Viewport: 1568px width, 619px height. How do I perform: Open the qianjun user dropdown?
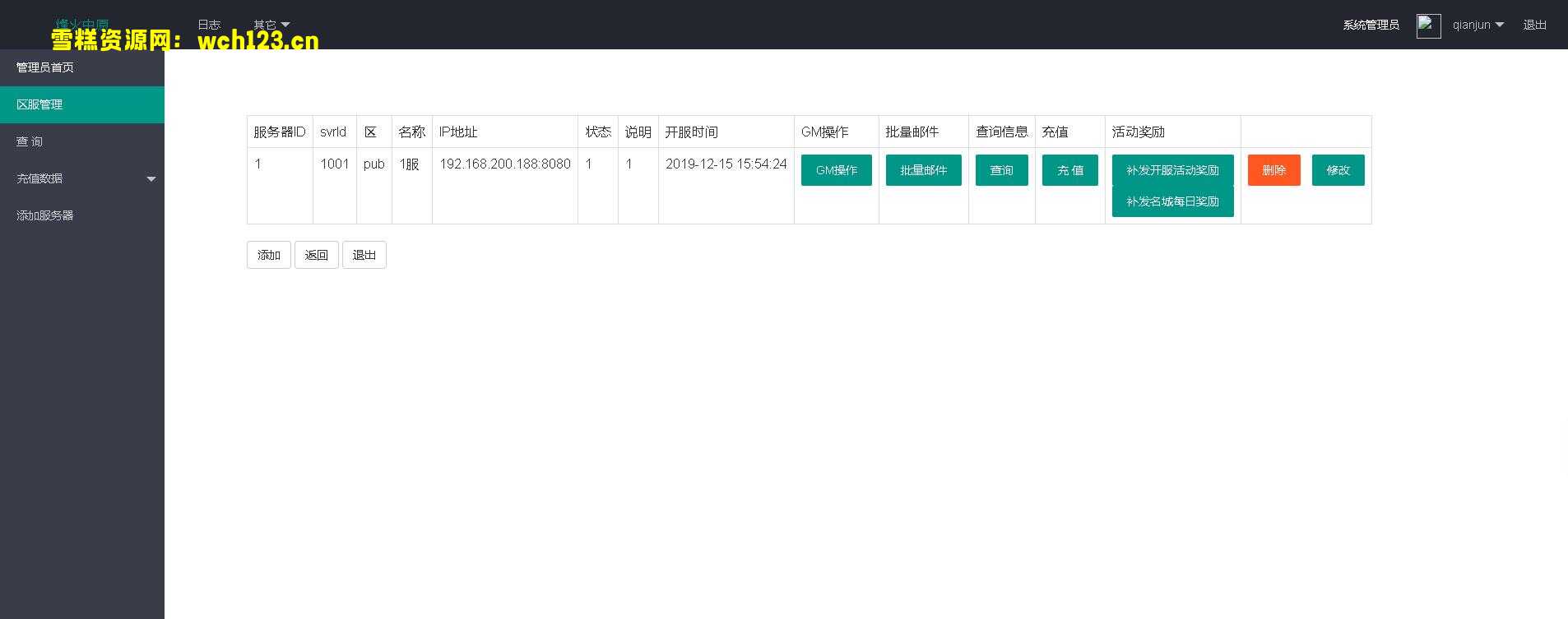pos(1478,25)
